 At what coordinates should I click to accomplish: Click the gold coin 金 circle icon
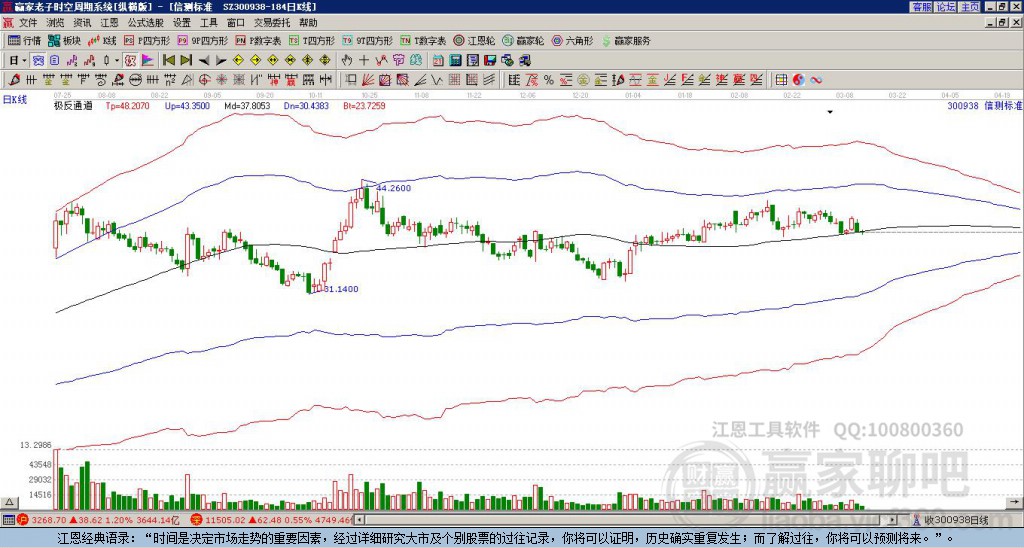tap(583, 80)
